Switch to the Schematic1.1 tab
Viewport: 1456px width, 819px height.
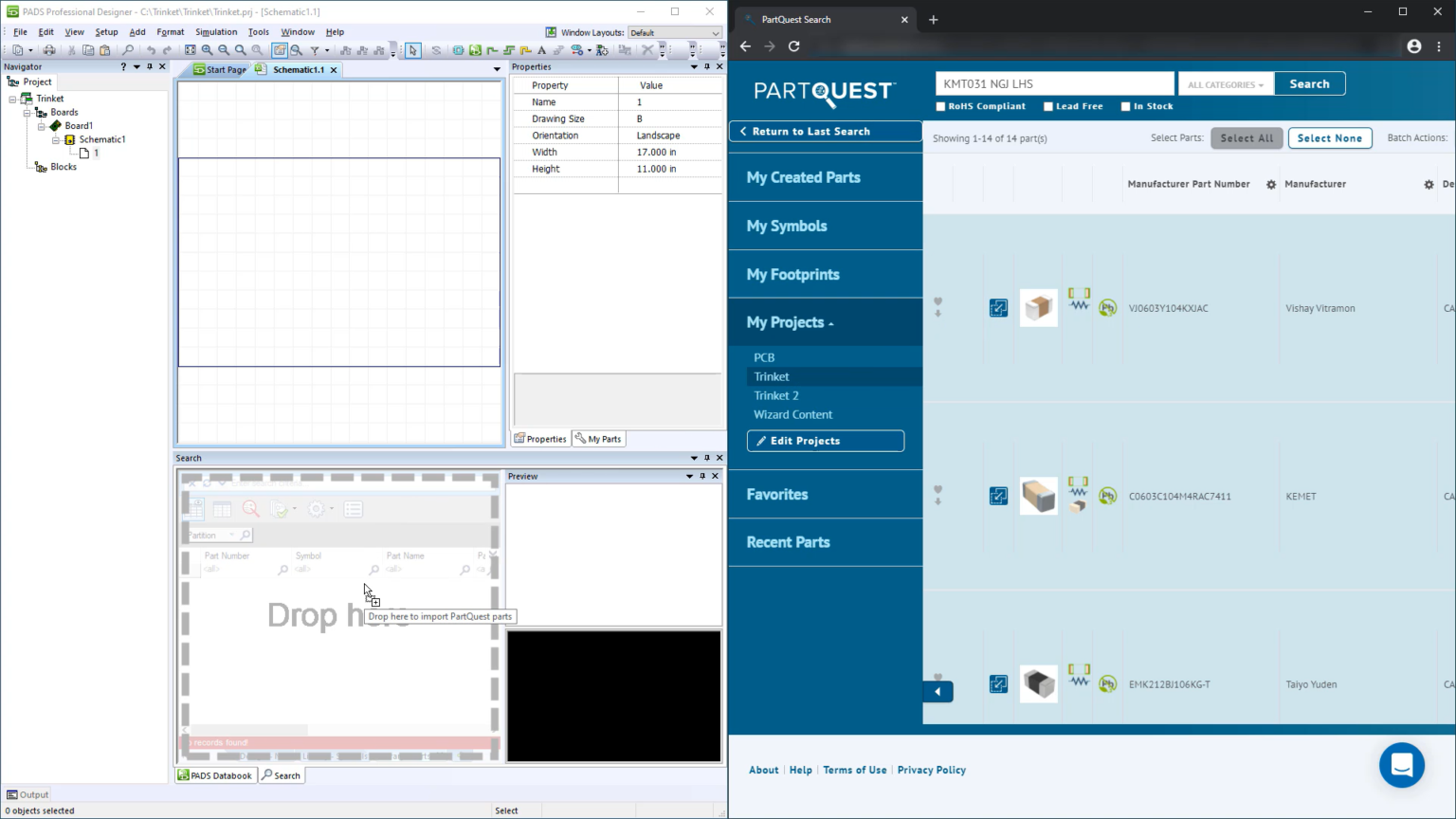click(x=296, y=68)
